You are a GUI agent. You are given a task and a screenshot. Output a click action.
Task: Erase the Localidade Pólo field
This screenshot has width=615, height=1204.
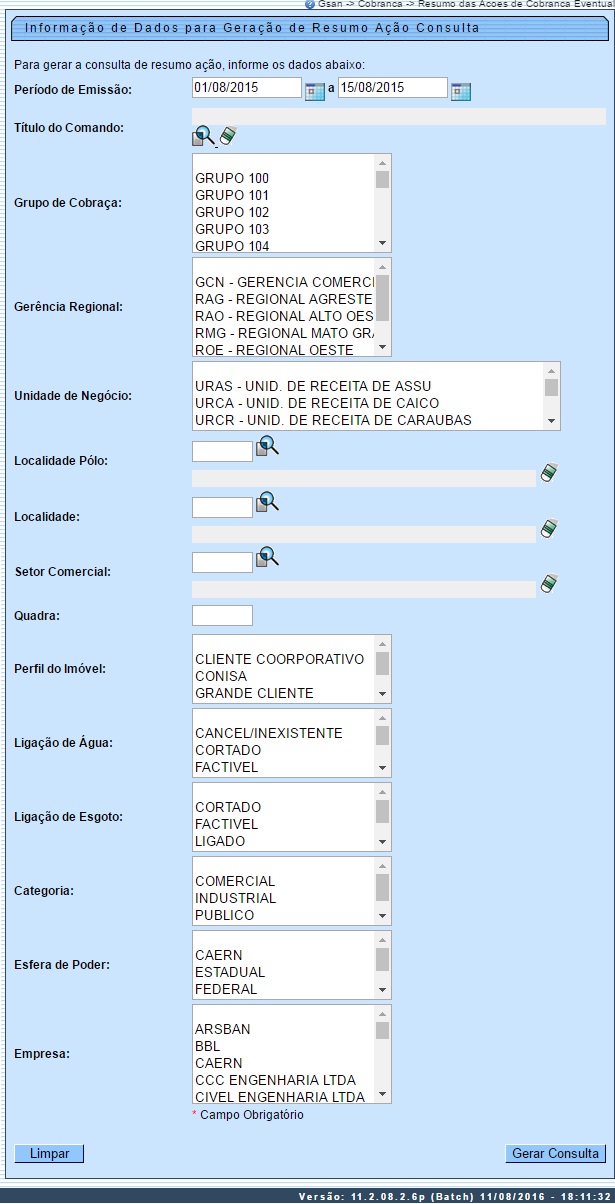coord(548,473)
